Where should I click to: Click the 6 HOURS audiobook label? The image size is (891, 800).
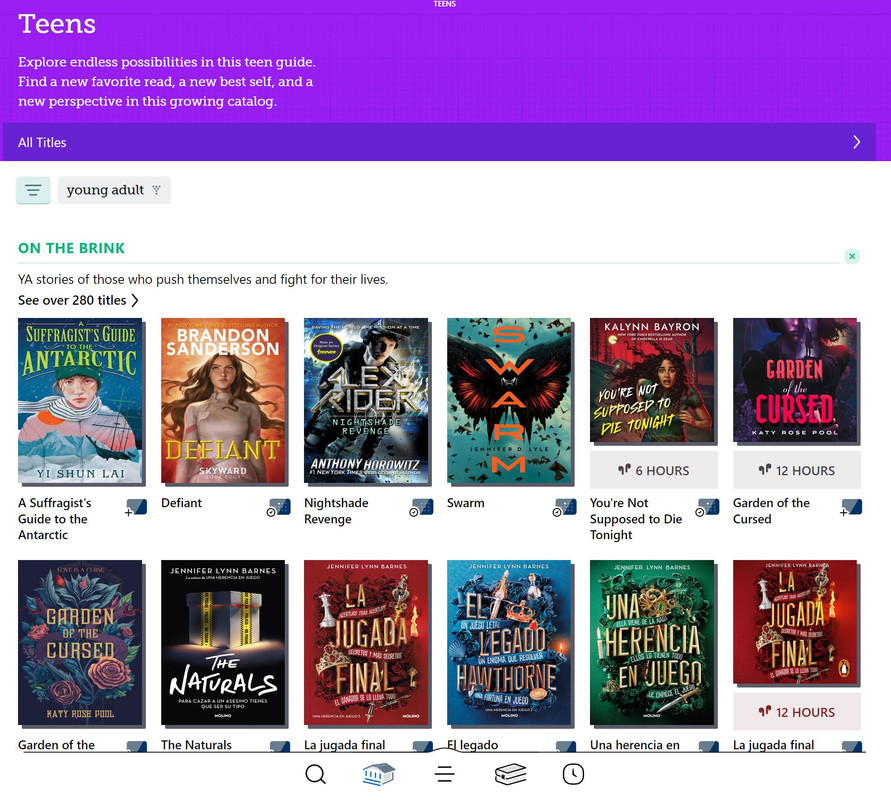[x=654, y=470]
